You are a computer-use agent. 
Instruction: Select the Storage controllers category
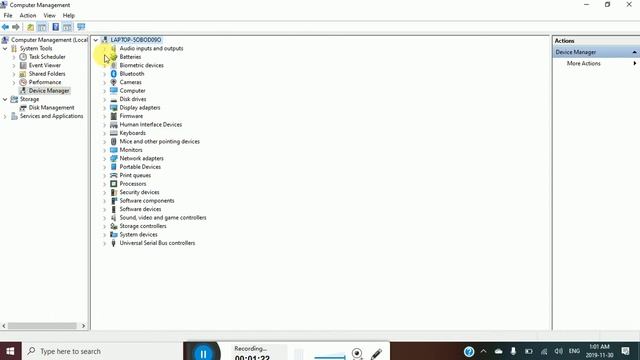[x=143, y=226]
